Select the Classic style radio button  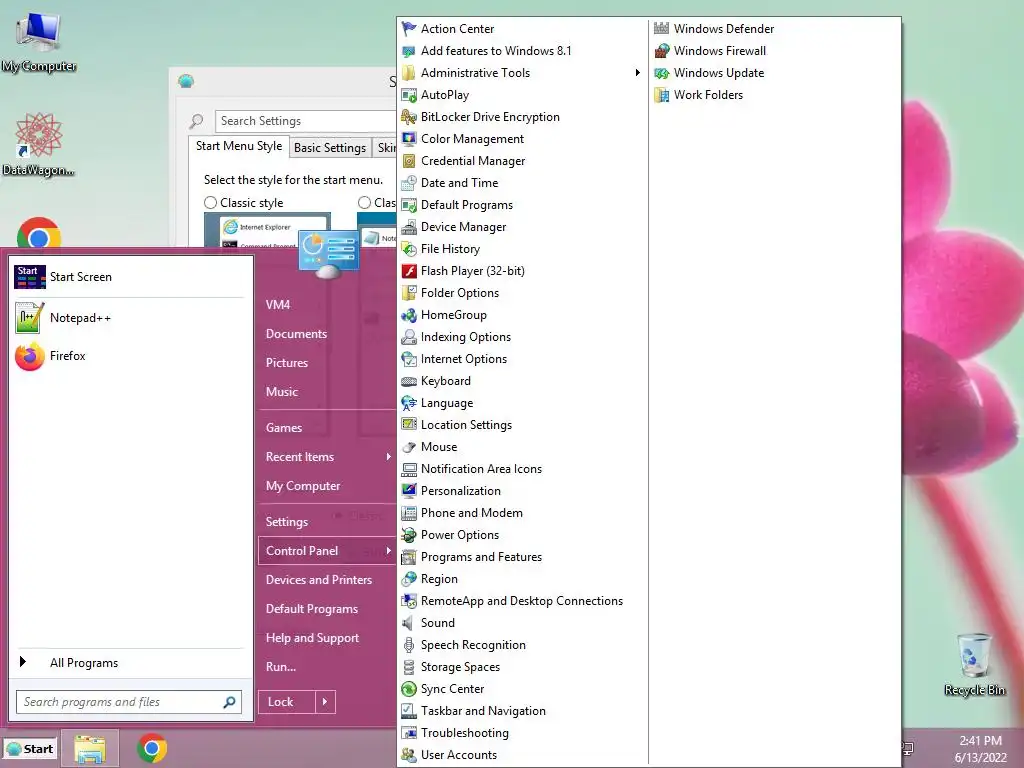pyautogui.click(x=210, y=203)
